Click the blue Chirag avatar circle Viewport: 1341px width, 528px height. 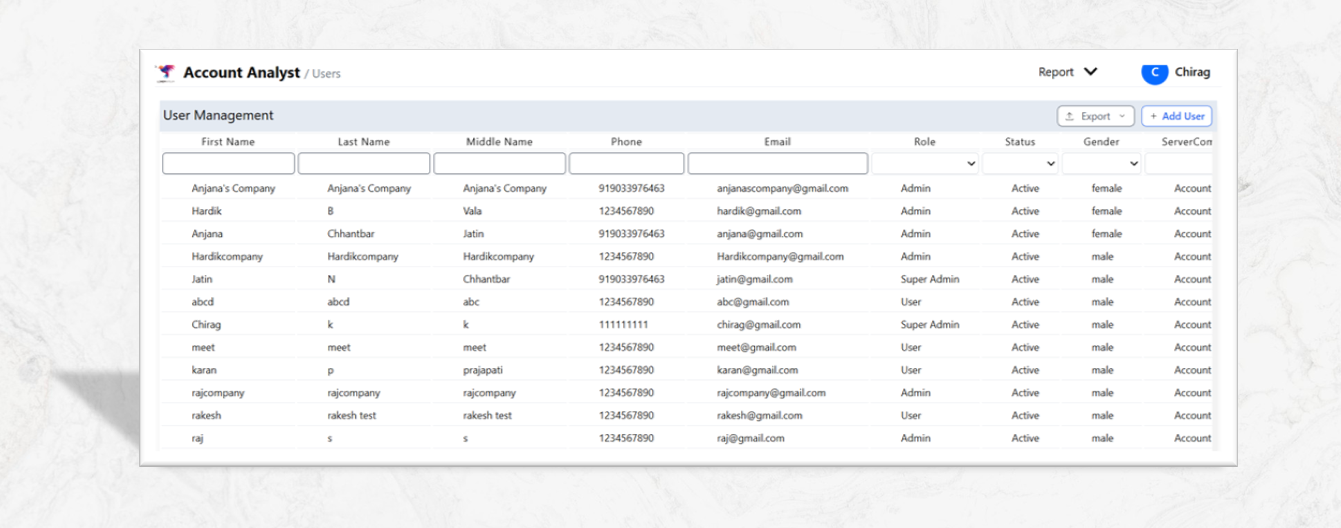point(1155,72)
